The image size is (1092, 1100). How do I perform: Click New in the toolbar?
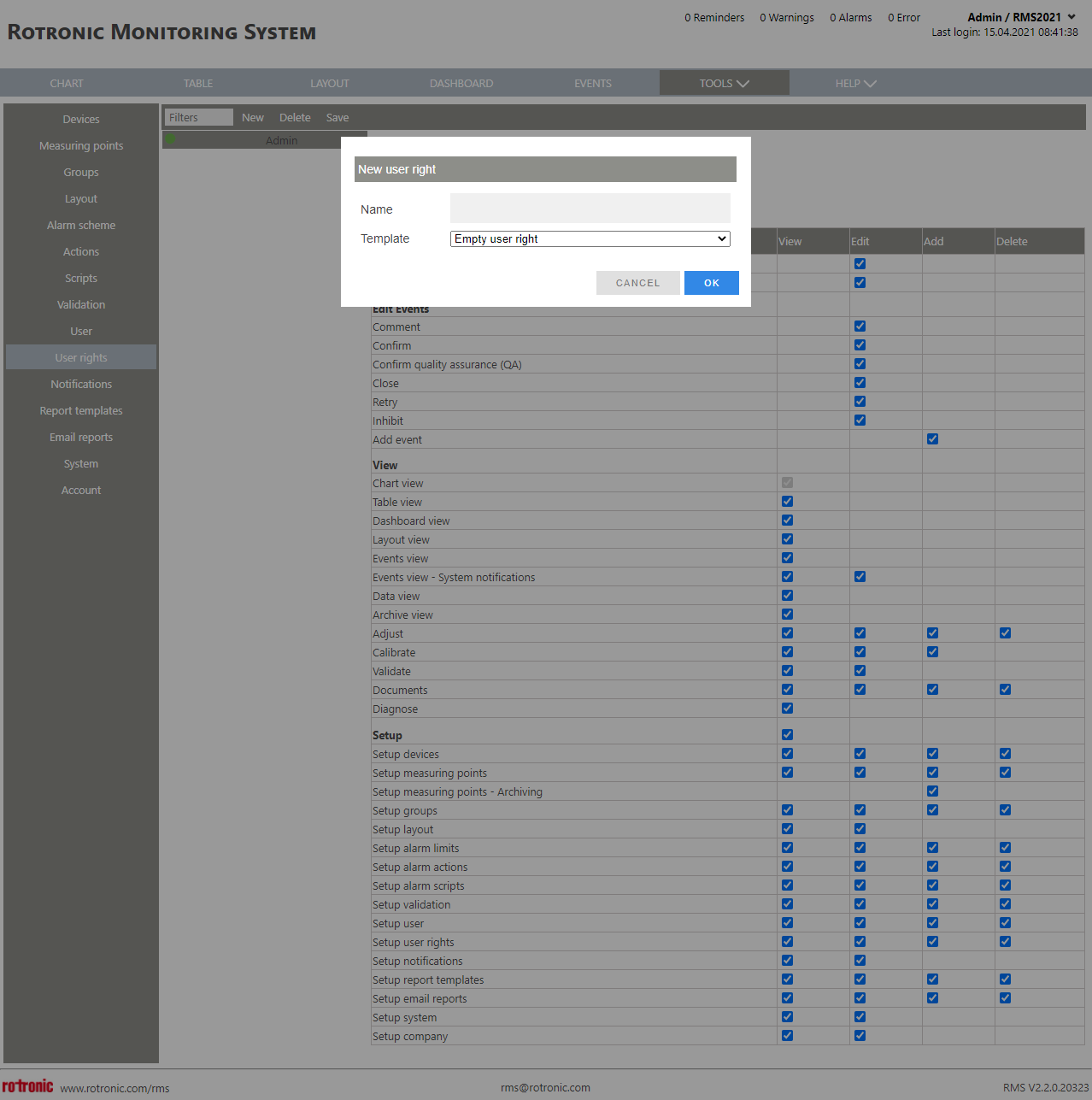[253, 117]
